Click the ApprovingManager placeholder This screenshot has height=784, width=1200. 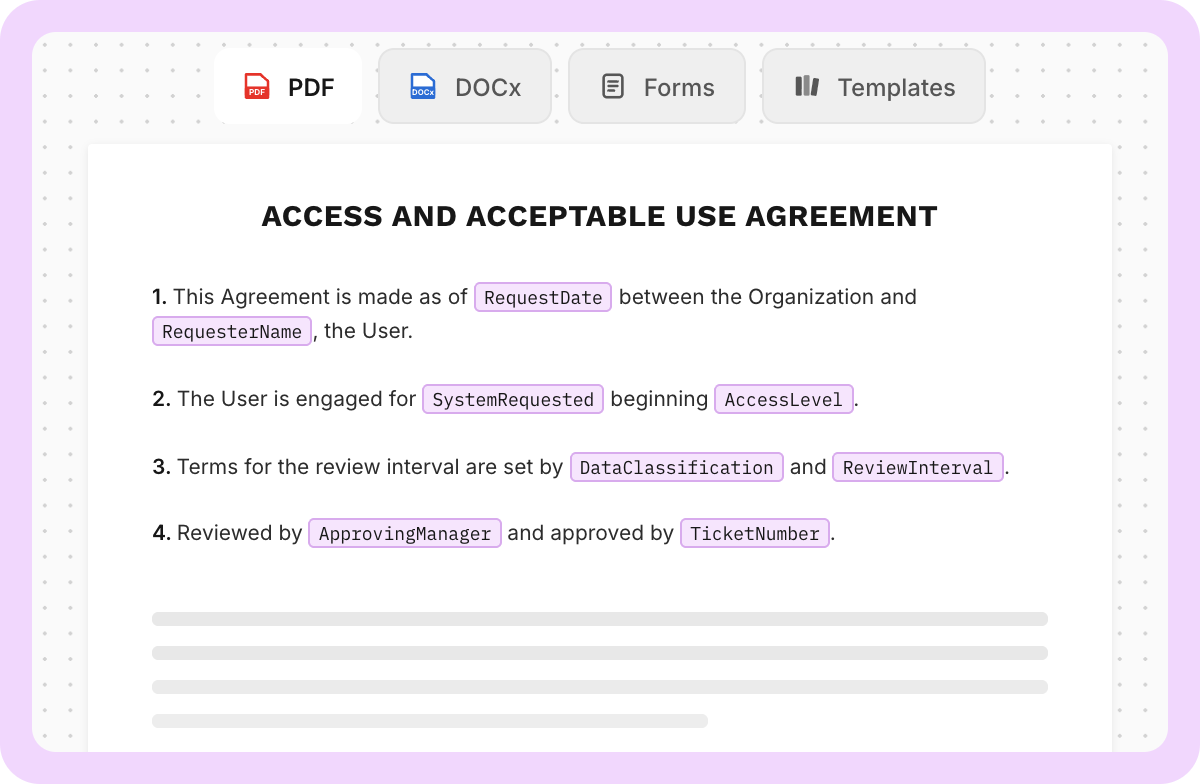click(x=404, y=534)
